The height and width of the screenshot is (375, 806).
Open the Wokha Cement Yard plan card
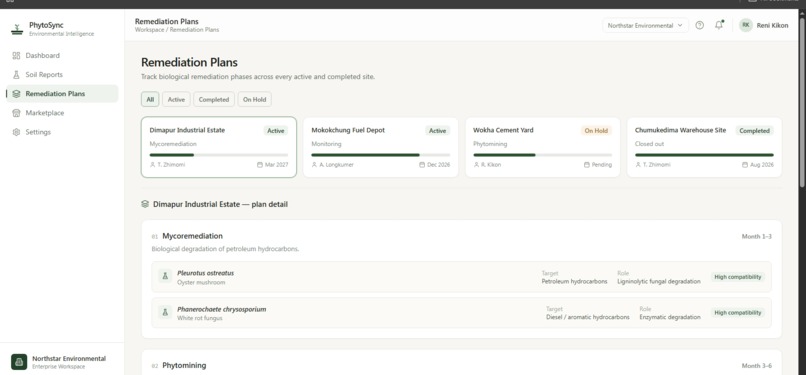pos(543,147)
